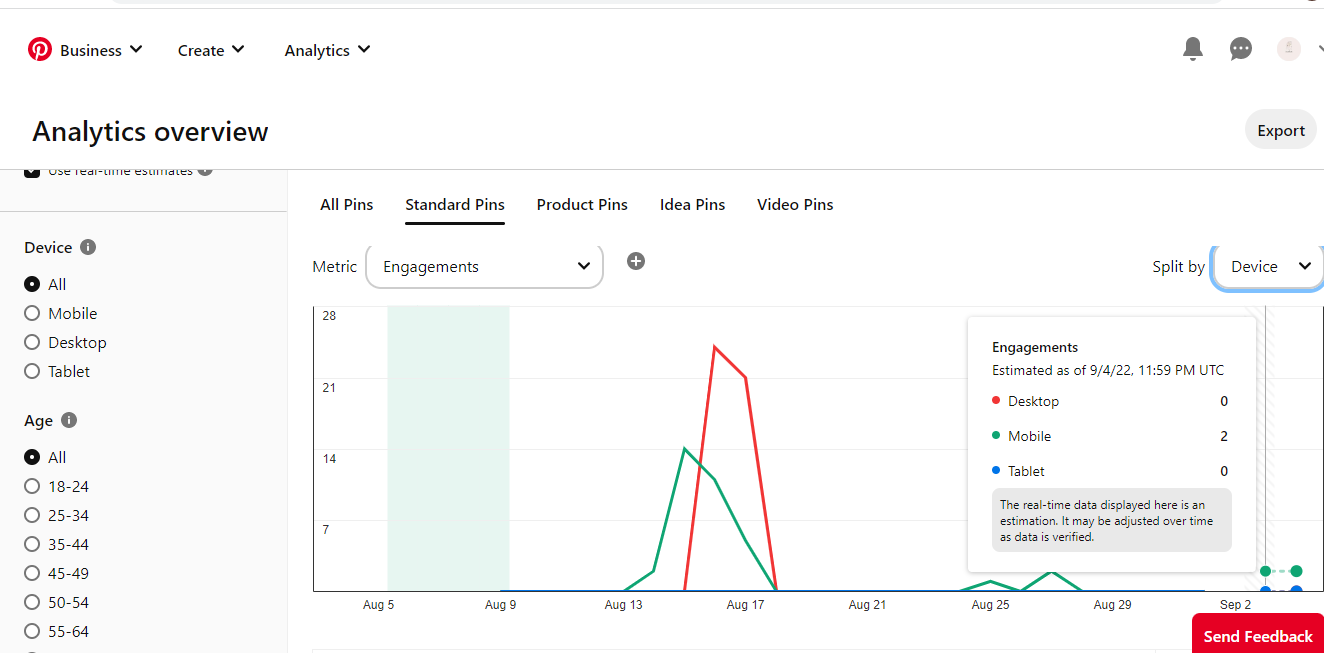
Task: Click the add metric plus icon
Action: (x=636, y=261)
